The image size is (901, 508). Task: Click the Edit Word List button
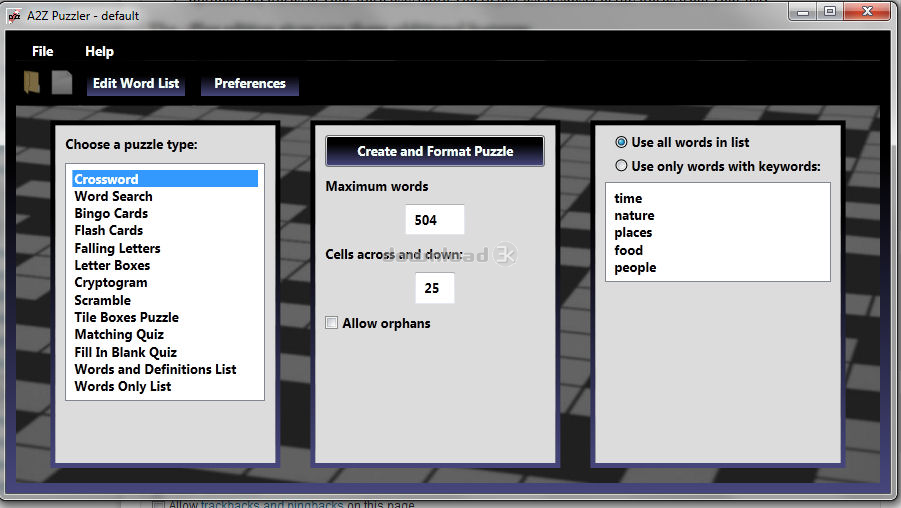click(x=136, y=84)
